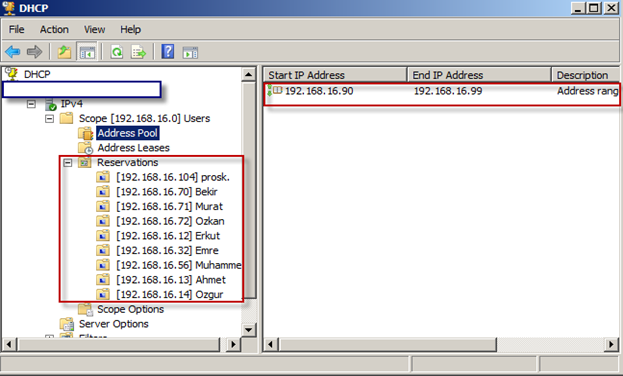Click the Erkut reservation icon
Screen dimensions: 623x376
click(103, 236)
